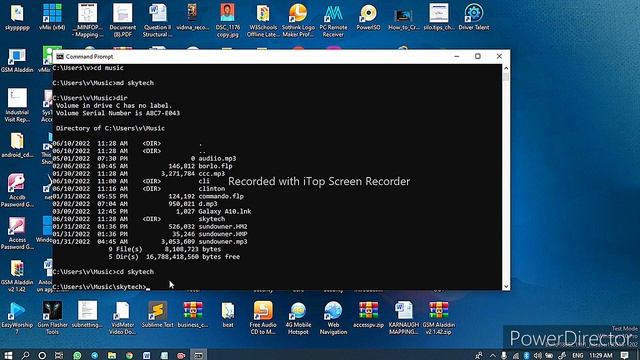The image size is (640, 360).
Task: Open KARNAUGH MAPPING Word document
Action: coord(404,318)
